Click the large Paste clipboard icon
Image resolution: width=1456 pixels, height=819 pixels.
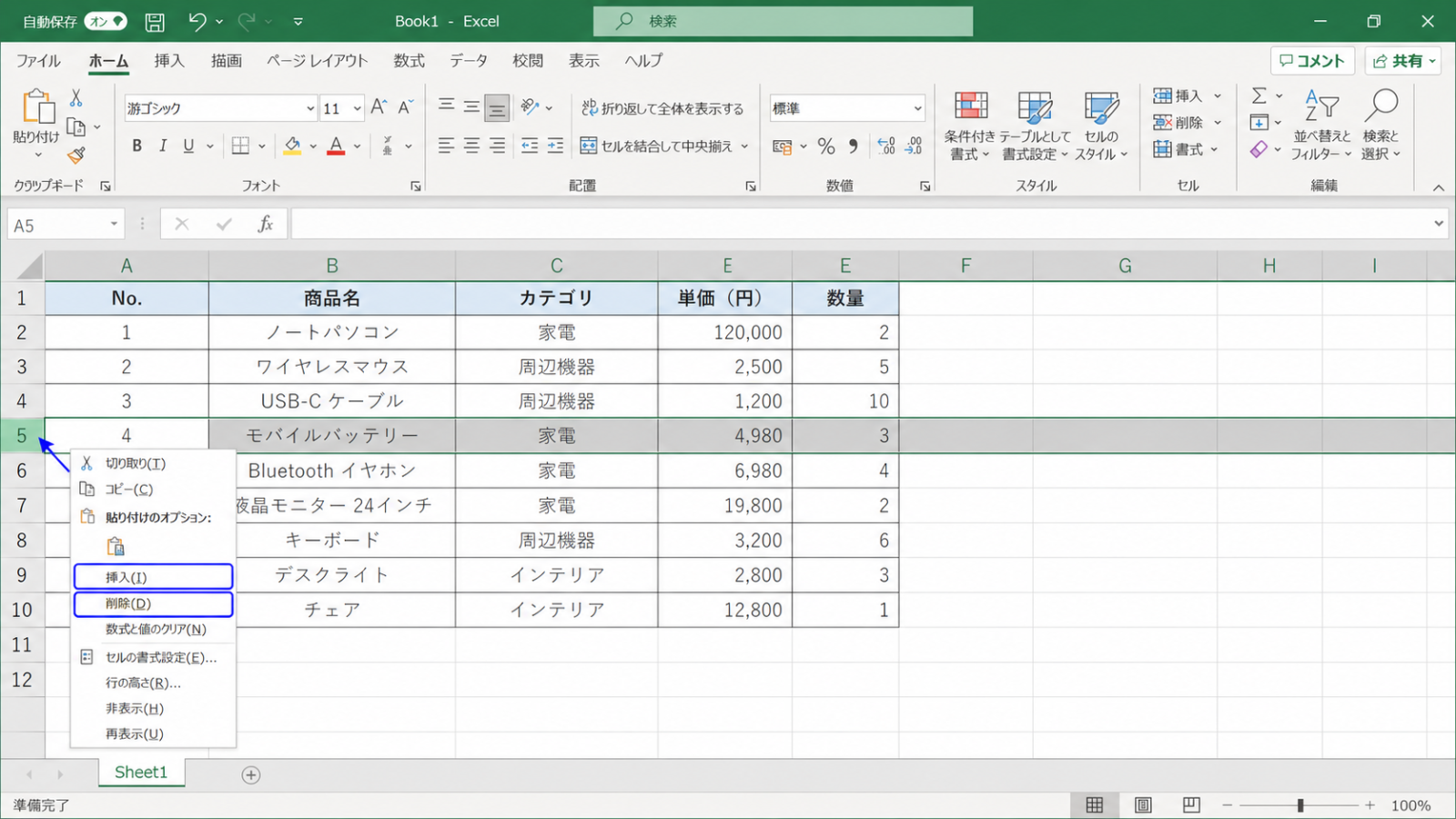(x=38, y=106)
